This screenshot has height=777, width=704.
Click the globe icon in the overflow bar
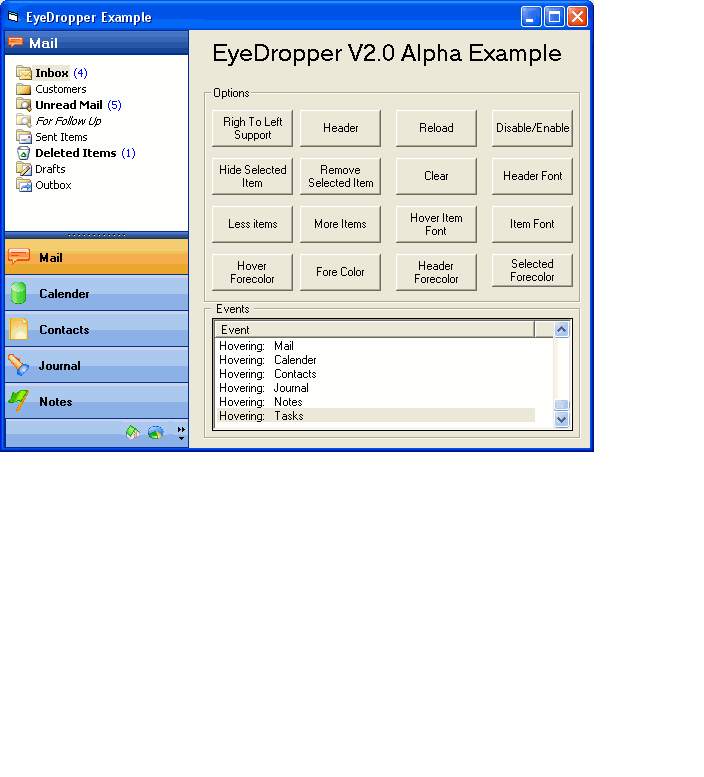pos(156,433)
